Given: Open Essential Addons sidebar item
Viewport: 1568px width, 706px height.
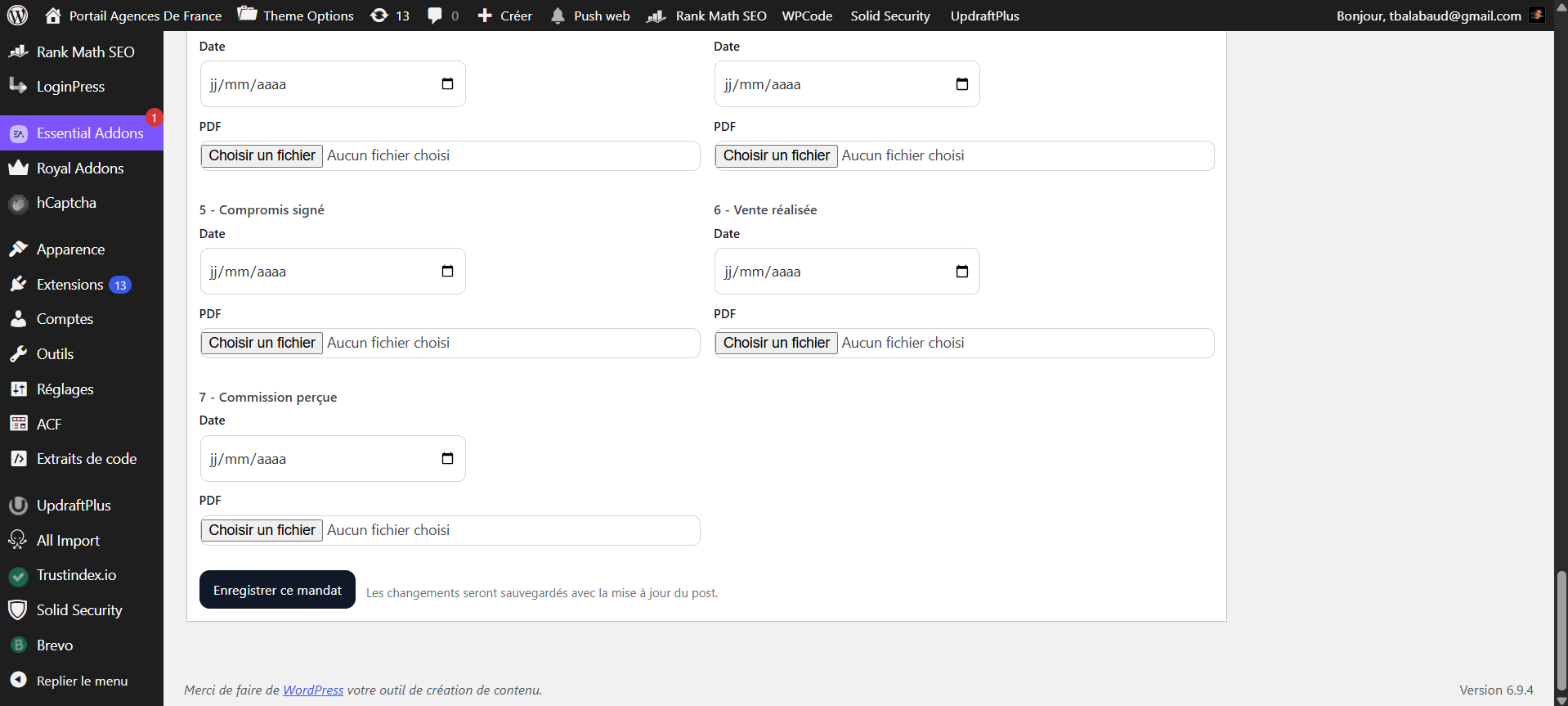Looking at the screenshot, I should coord(82,133).
